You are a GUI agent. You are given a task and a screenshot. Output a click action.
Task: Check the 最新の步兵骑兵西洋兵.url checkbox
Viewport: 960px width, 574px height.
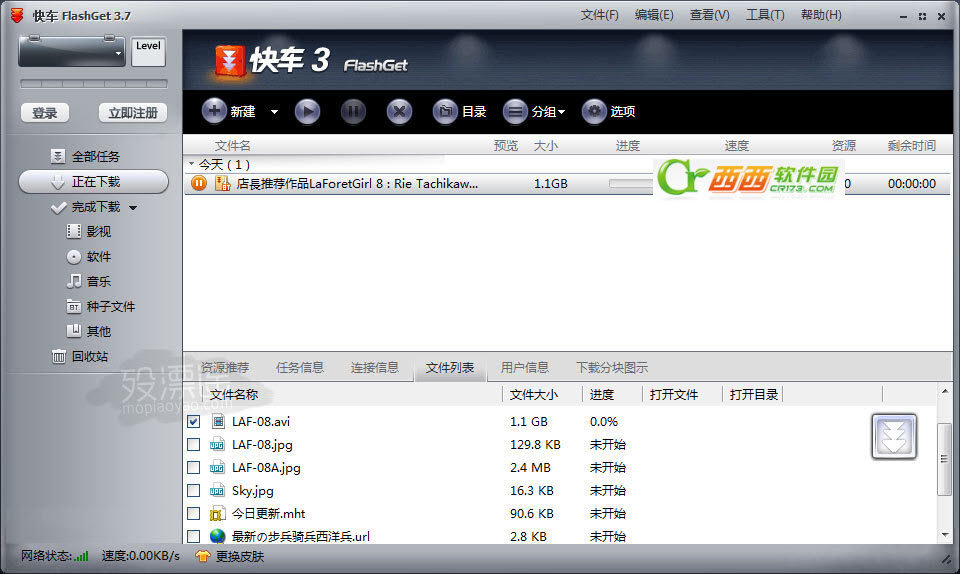point(193,536)
